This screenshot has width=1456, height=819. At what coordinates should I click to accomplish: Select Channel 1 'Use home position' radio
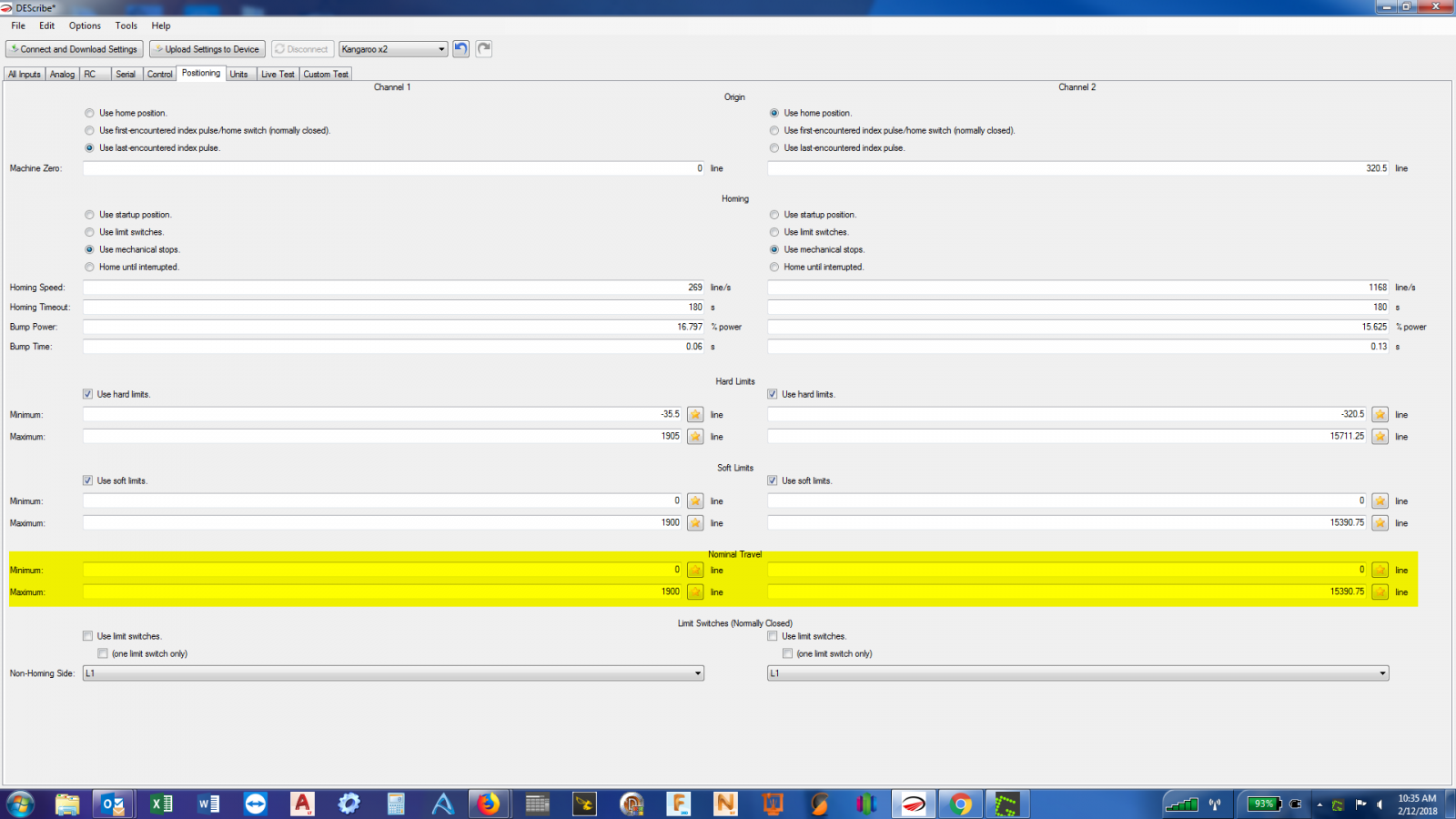(x=89, y=114)
